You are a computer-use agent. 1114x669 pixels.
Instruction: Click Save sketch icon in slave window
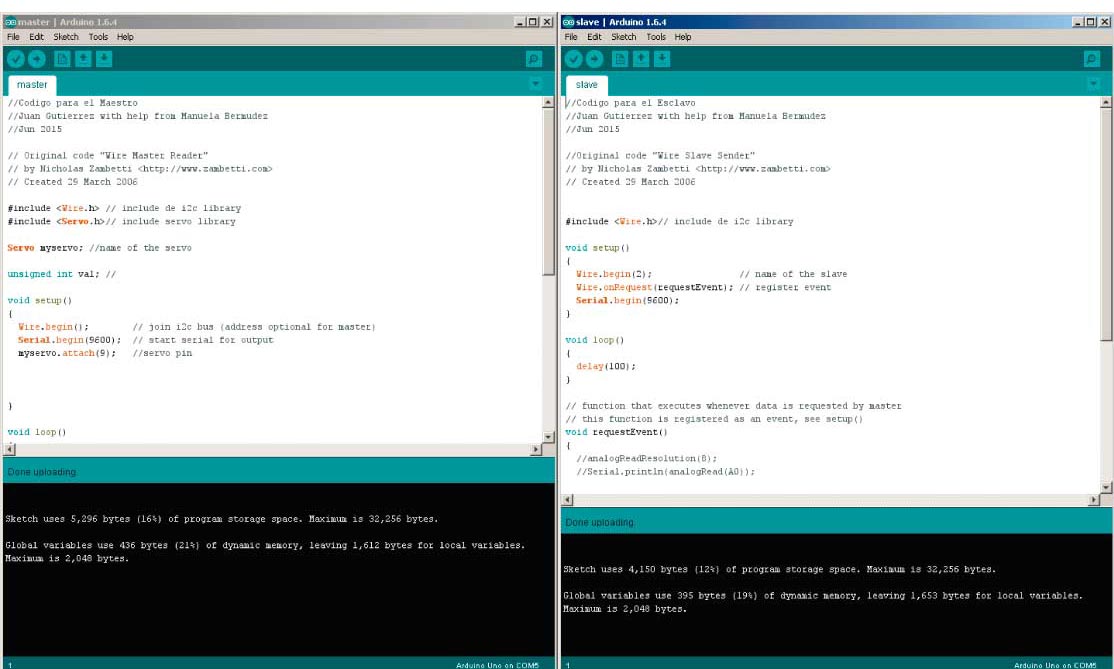pos(661,59)
